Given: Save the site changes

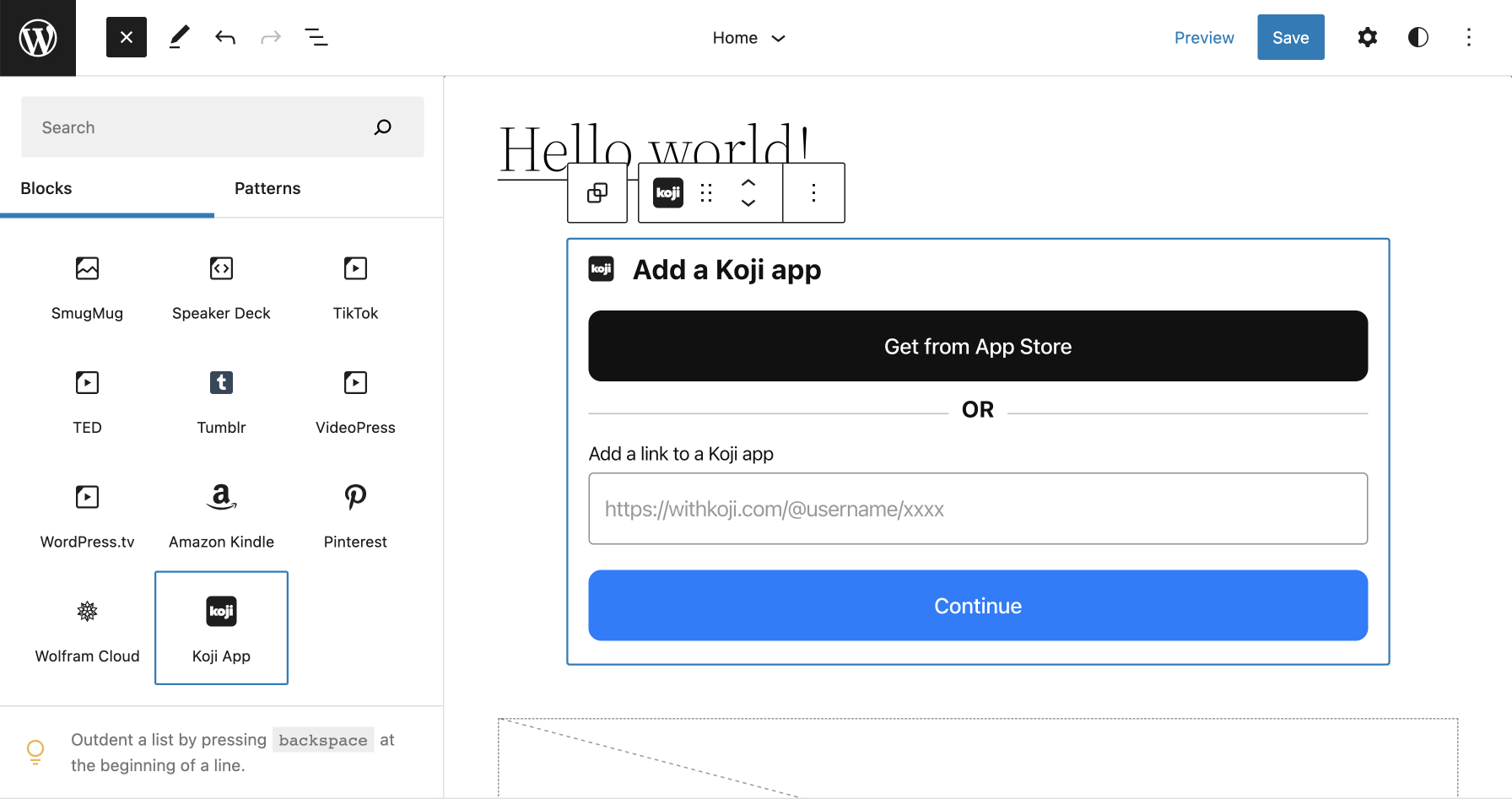Looking at the screenshot, I should pos(1291,37).
